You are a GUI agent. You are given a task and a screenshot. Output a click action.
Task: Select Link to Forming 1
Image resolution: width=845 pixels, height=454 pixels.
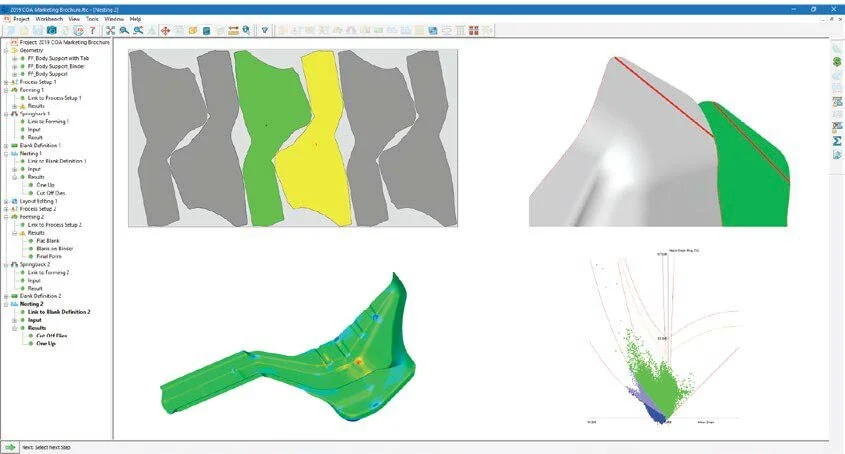(48, 122)
